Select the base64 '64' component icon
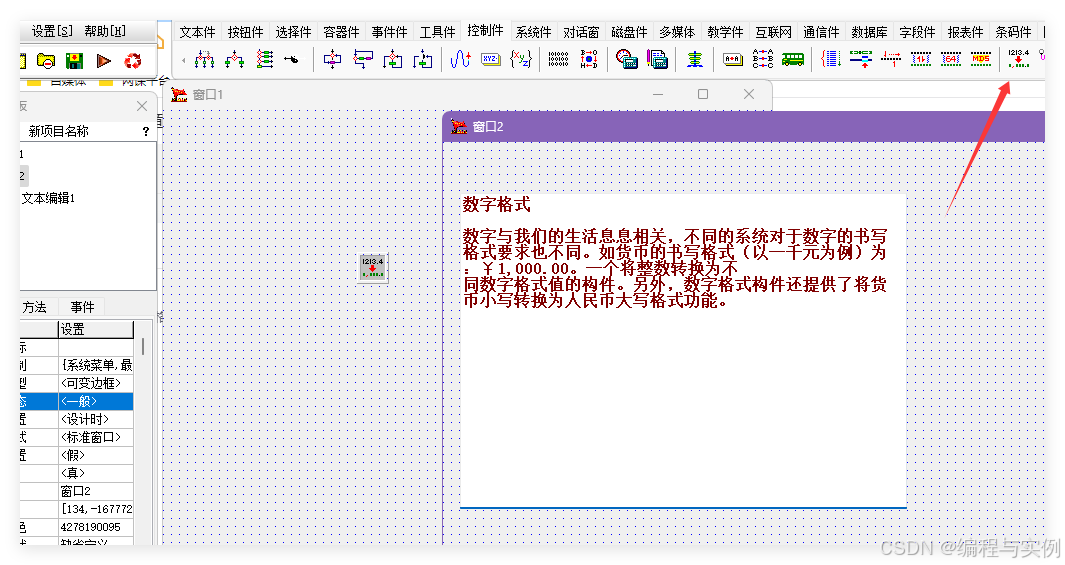Viewport: 1065px width, 565px height. (x=950, y=59)
